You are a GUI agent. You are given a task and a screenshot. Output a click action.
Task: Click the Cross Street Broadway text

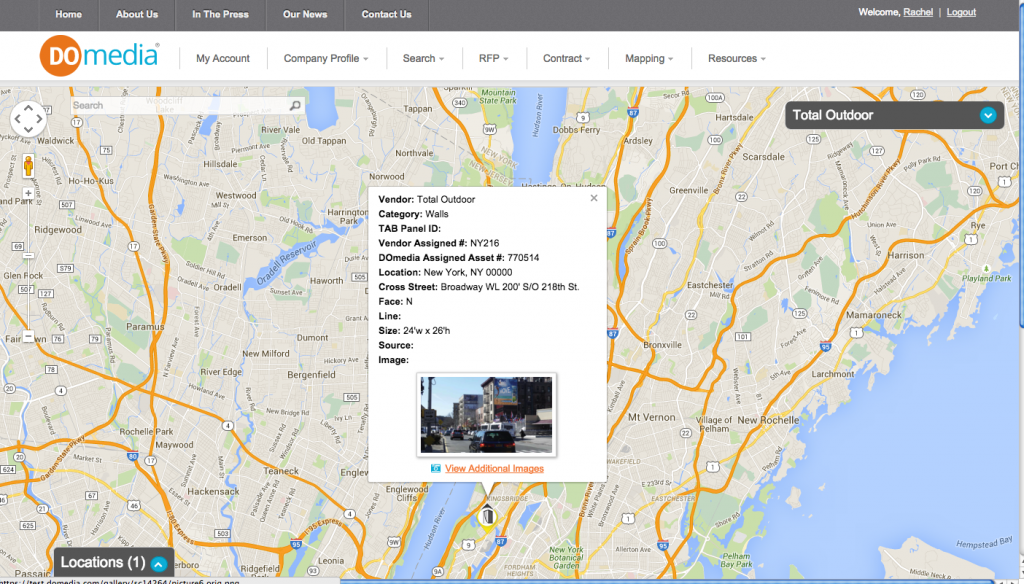(509, 287)
